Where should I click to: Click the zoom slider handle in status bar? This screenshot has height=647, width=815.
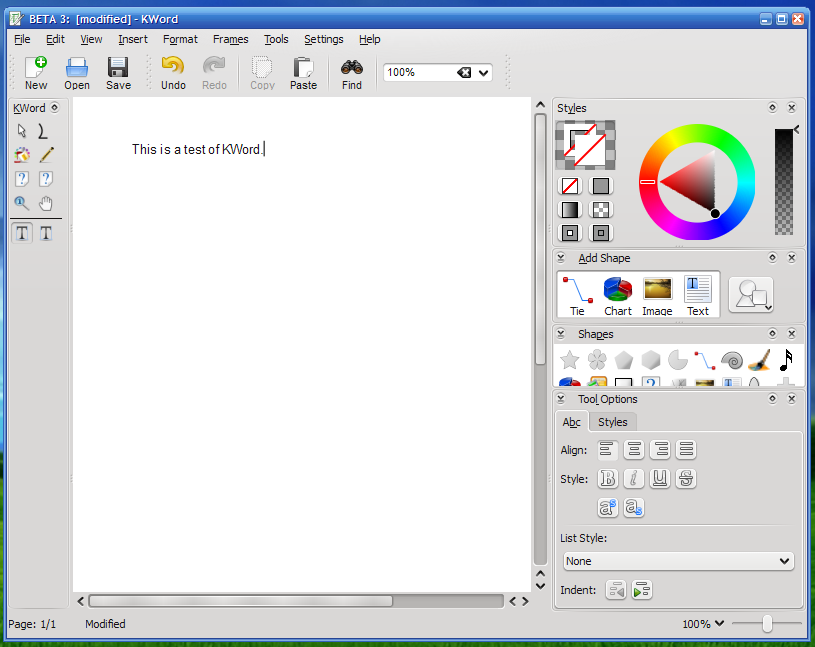(767, 624)
